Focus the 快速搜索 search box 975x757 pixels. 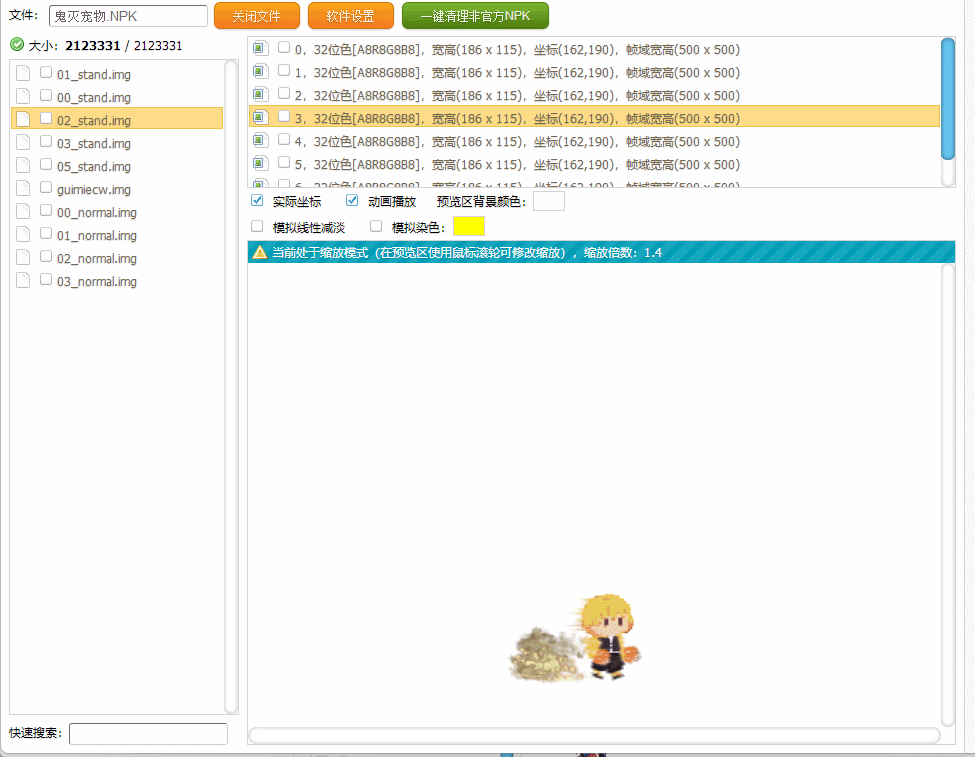coord(148,733)
